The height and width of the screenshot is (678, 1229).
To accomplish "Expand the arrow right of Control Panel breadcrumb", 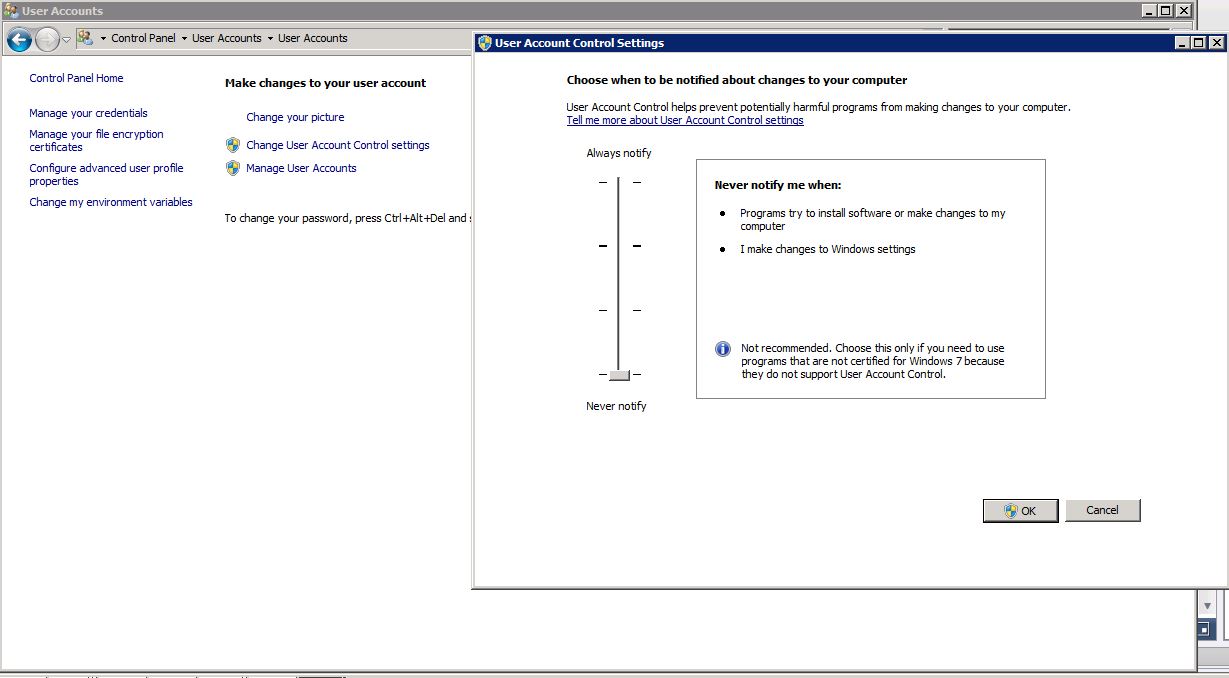I will click(184, 39).
